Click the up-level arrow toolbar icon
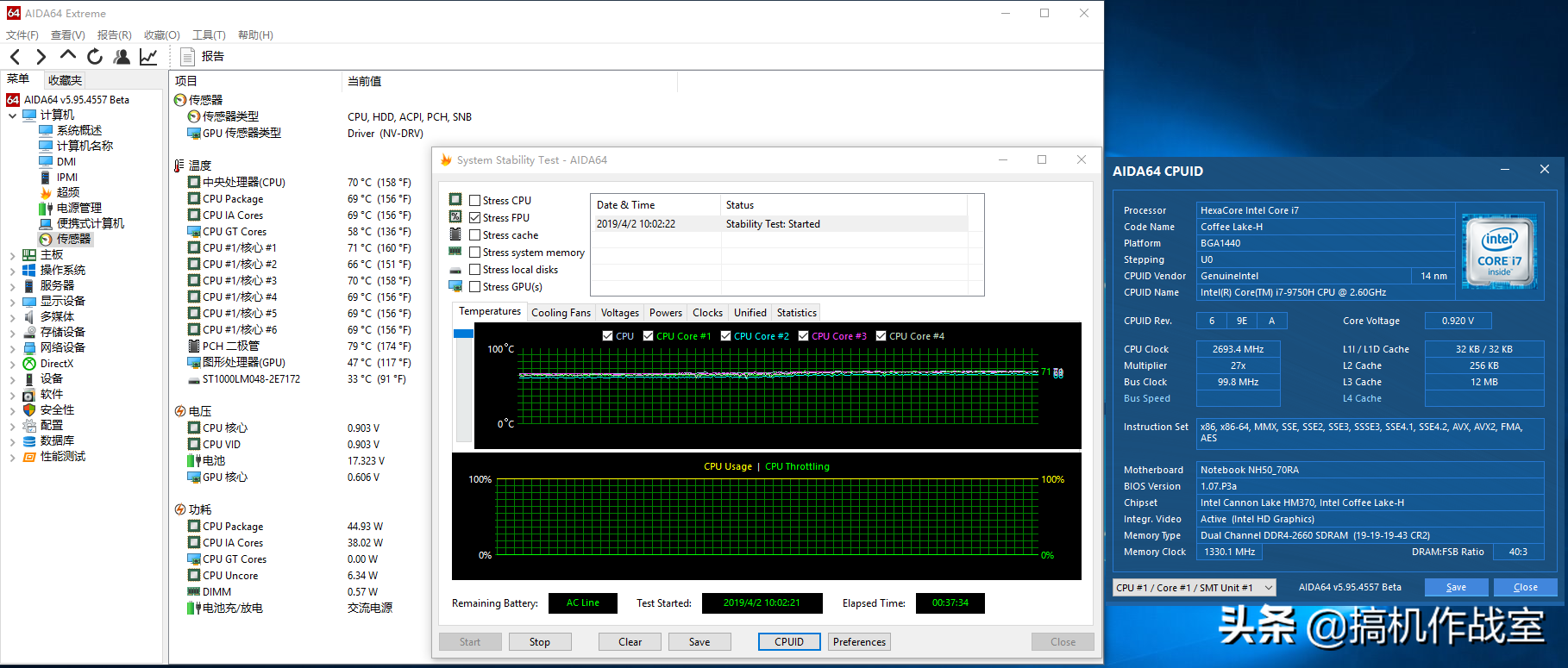 click(x=68, y=56)
